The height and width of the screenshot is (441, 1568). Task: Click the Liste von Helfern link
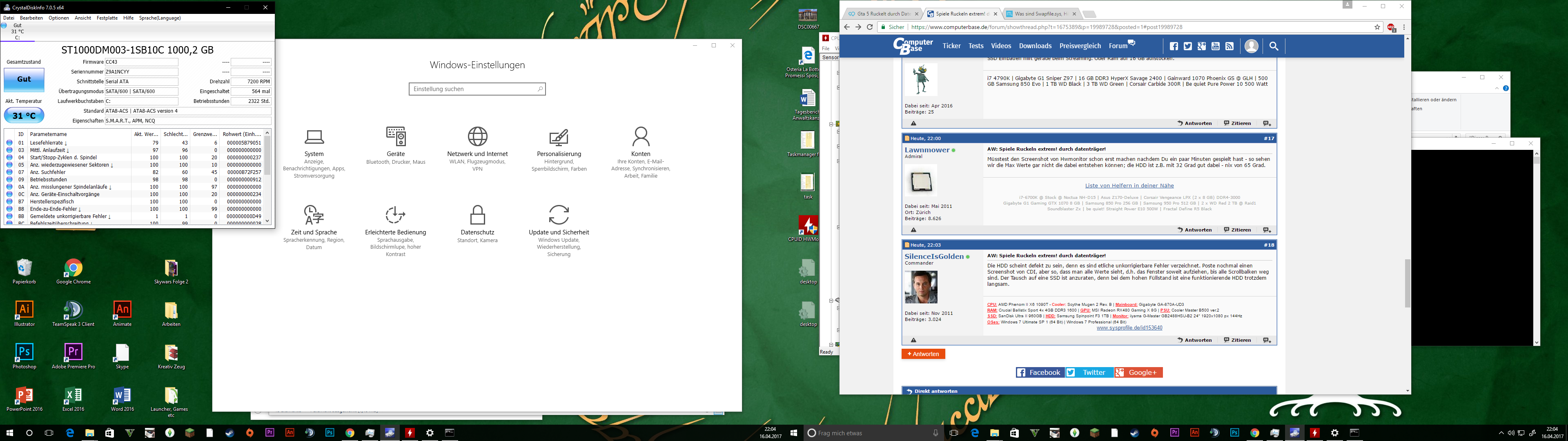pos(1129,186)
